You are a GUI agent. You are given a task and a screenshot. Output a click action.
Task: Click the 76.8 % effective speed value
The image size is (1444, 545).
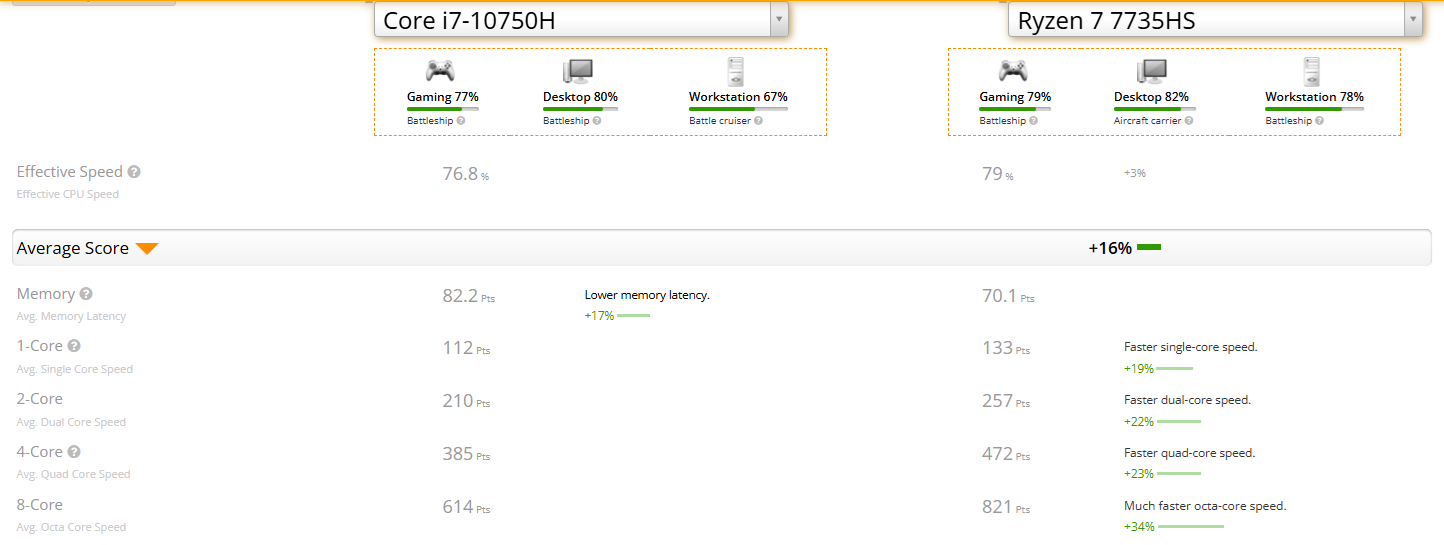[466, 174]
